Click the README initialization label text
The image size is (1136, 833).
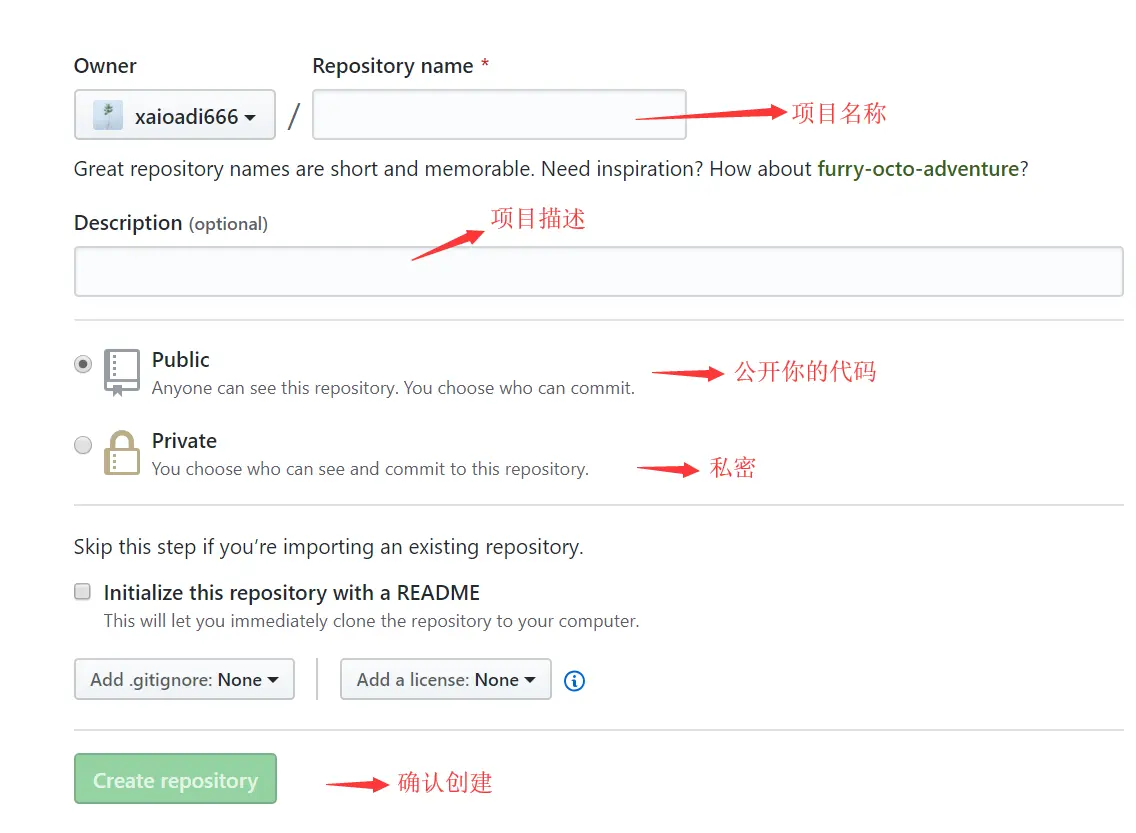click(292, 593)
